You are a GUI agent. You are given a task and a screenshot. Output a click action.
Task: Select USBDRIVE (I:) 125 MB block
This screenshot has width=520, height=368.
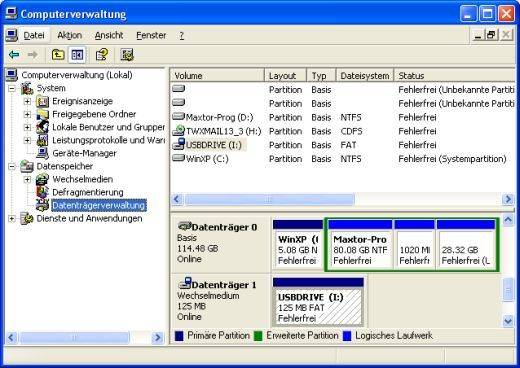pos(318,302)
